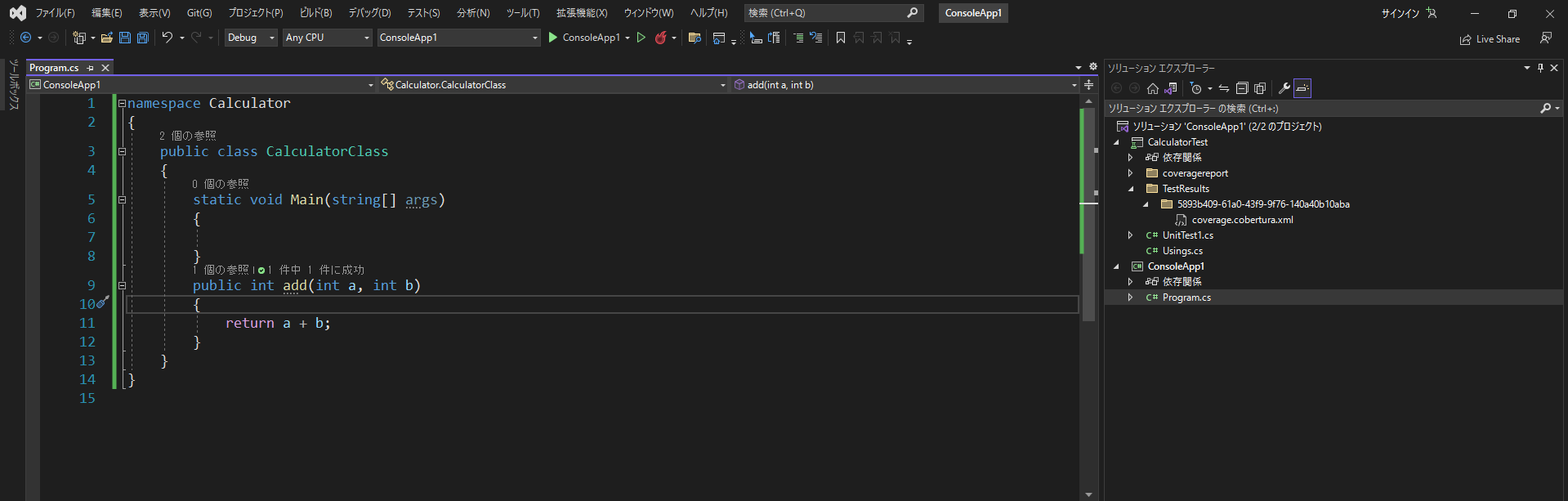The height and width of the screenshot is (501, 1568).
Task: Click the '1 個の参照' CodeLens above add
Action: [x=221, y=270]
